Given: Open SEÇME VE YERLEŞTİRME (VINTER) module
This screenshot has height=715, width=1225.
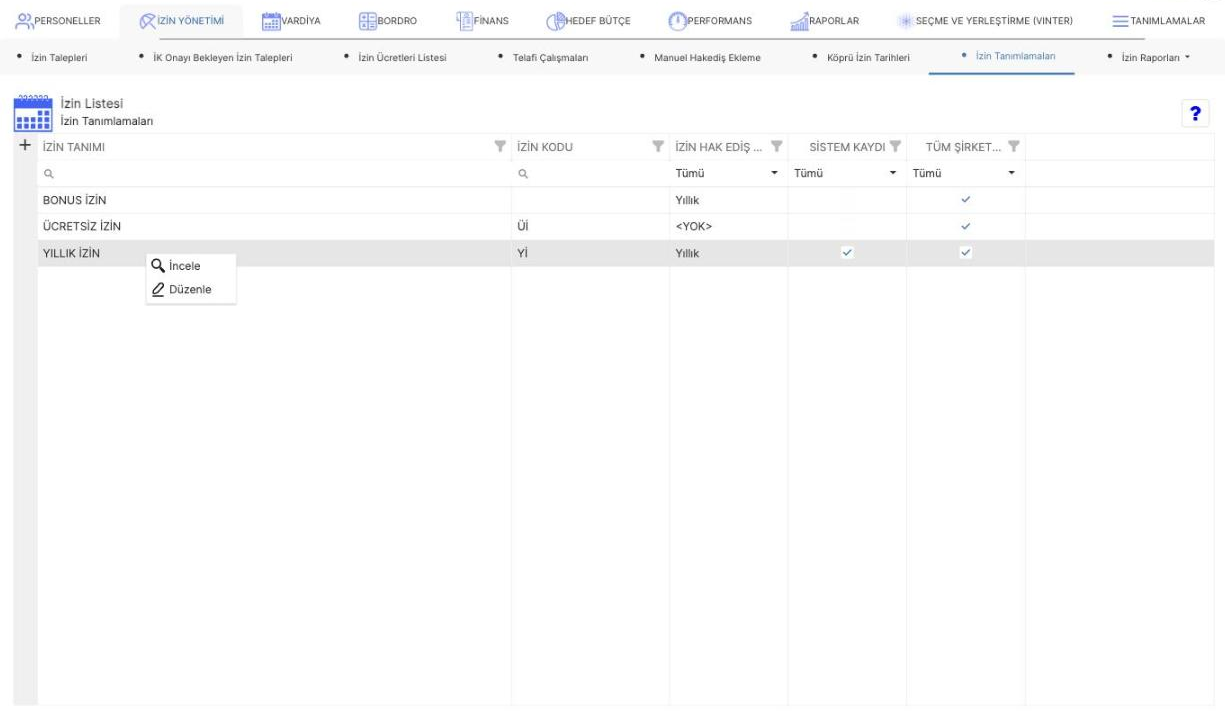Looking at the screenshot, I should coord(986,22).
